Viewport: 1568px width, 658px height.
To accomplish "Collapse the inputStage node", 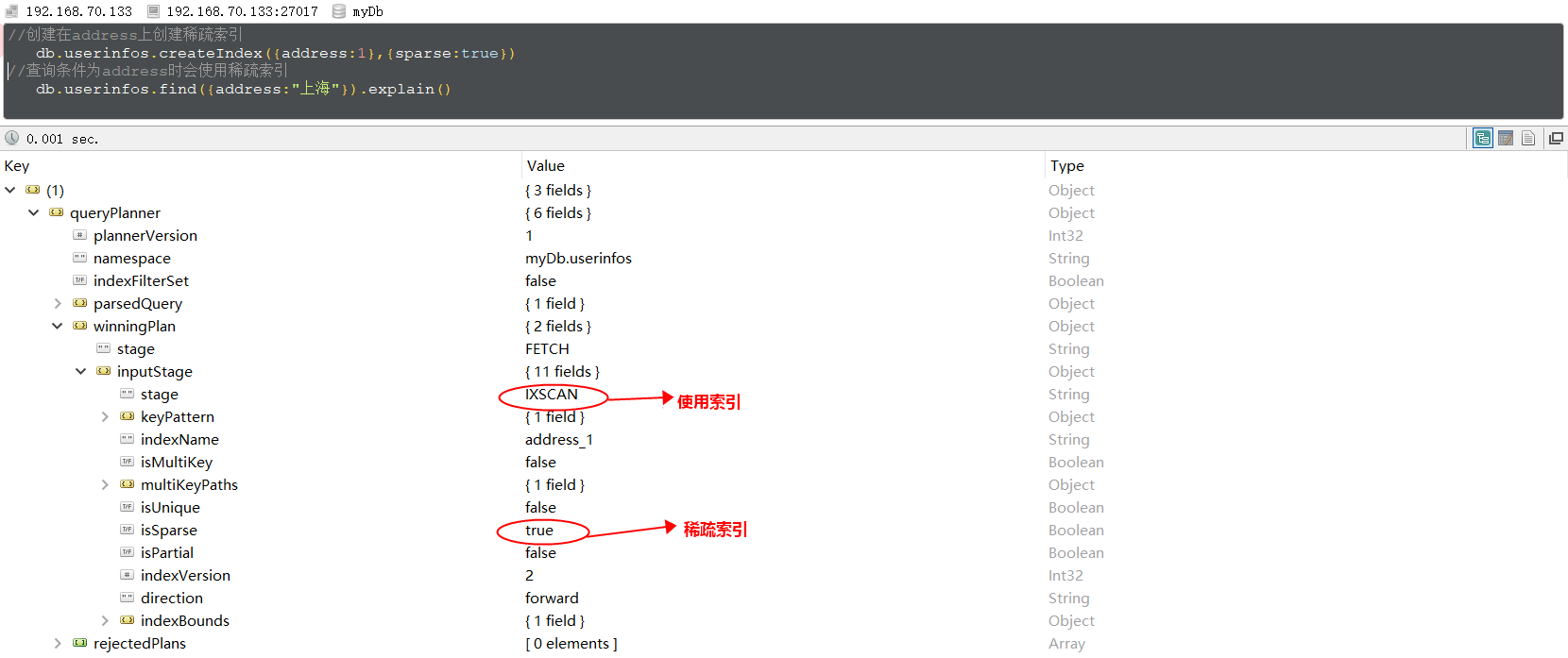I will tap(81, 372).
